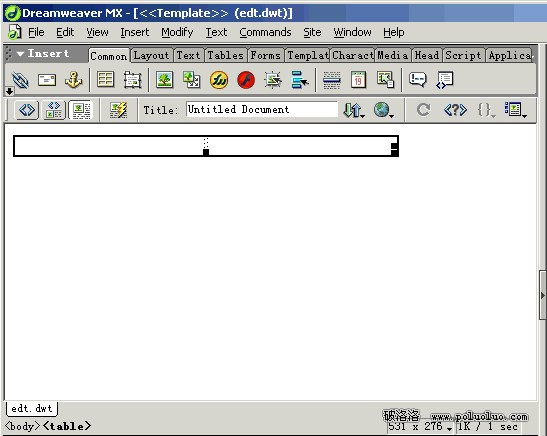Viewport: 547px width, 436px height.
Task: Insert Fireworks HTML using the yellow icon
Action: click(x=219, y=80)
